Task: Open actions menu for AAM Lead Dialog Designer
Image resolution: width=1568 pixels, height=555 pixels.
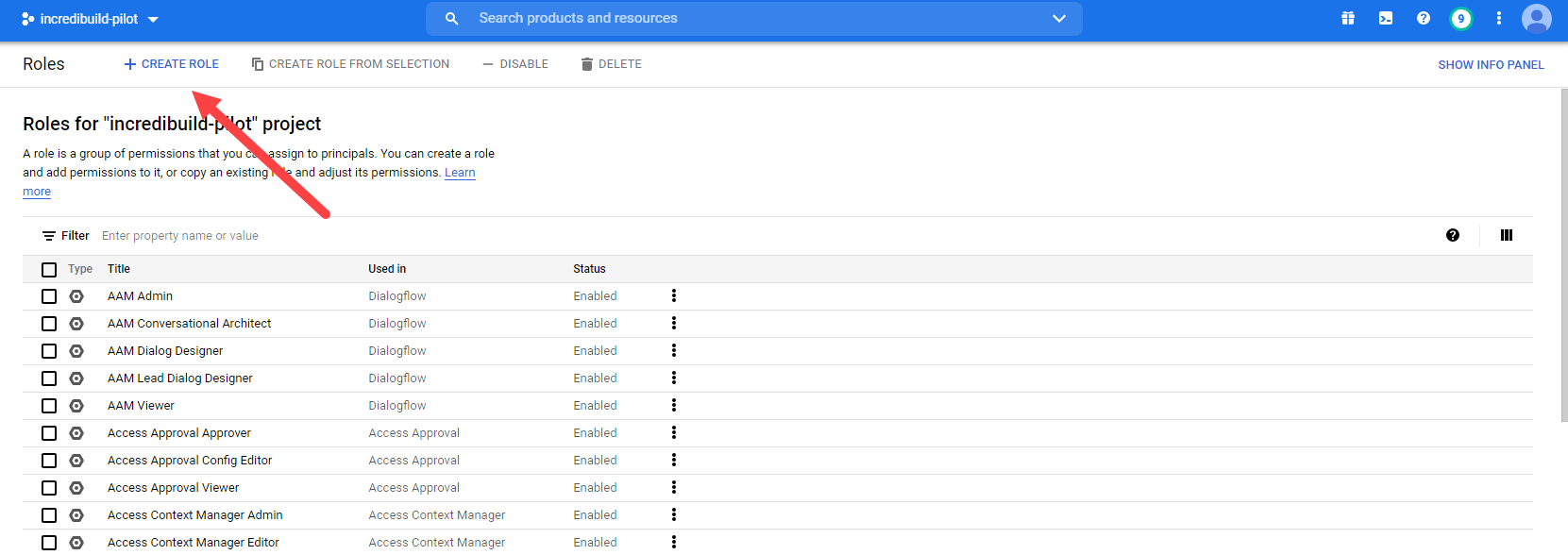Action: click(x=674, y=378)
